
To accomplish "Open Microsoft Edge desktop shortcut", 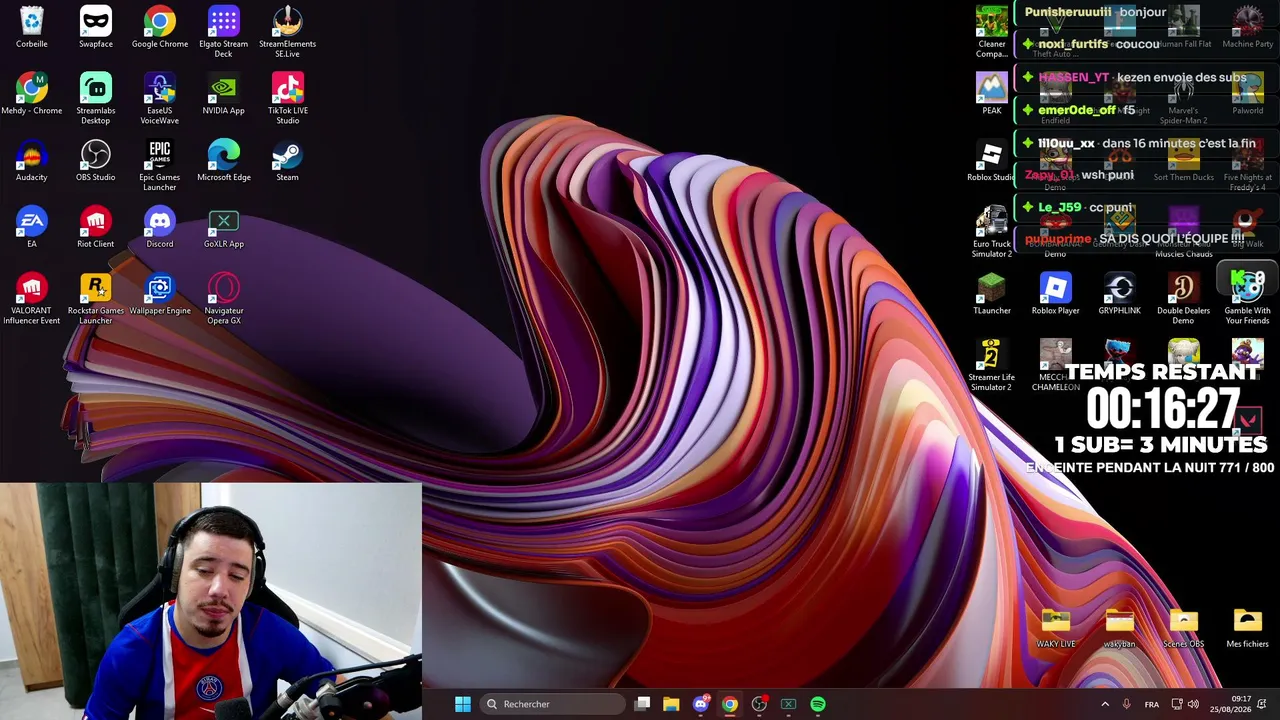I will tap(224, 161).
